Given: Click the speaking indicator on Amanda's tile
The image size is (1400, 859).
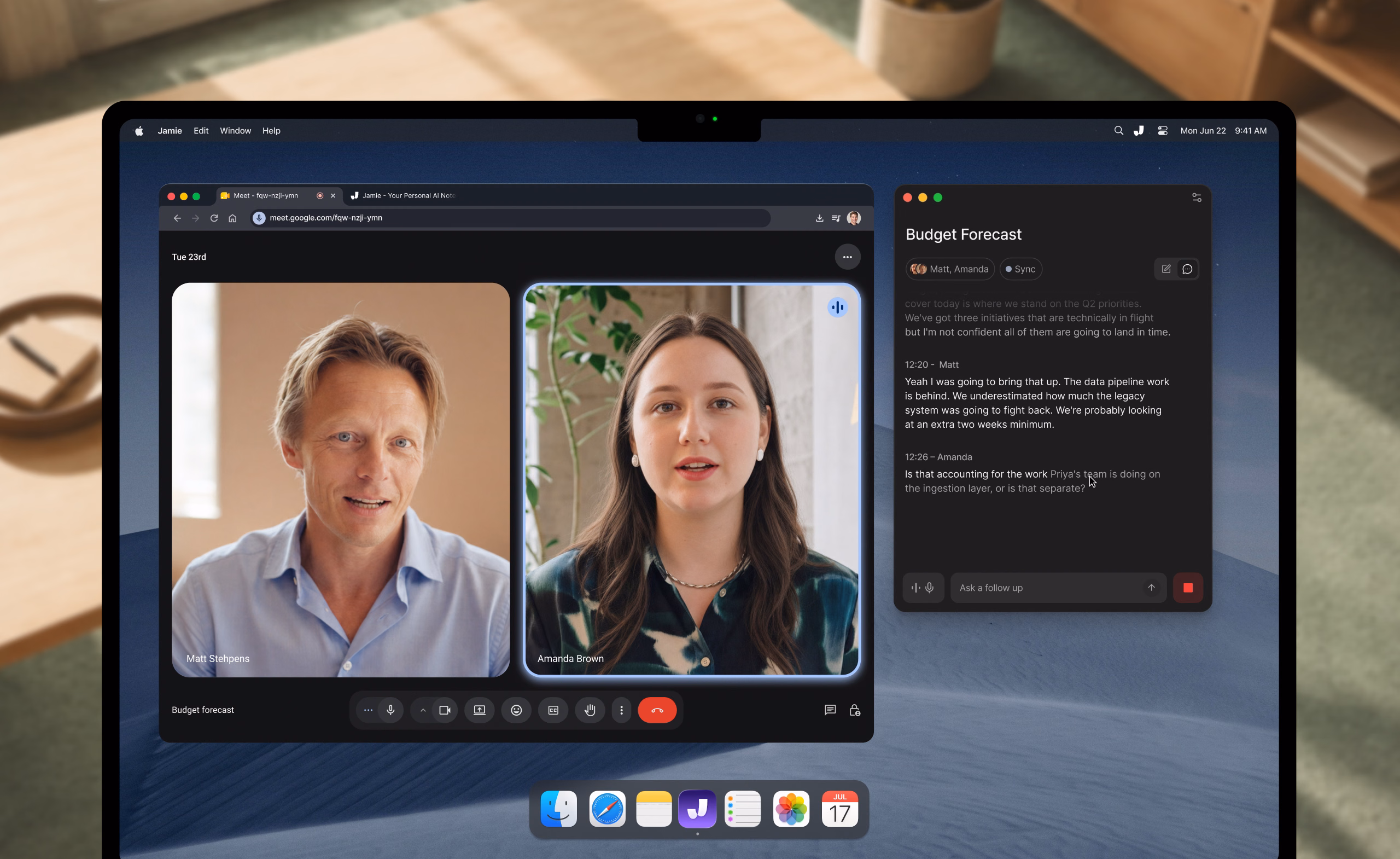Looking at the screenshot, I should tap(837, 307).
